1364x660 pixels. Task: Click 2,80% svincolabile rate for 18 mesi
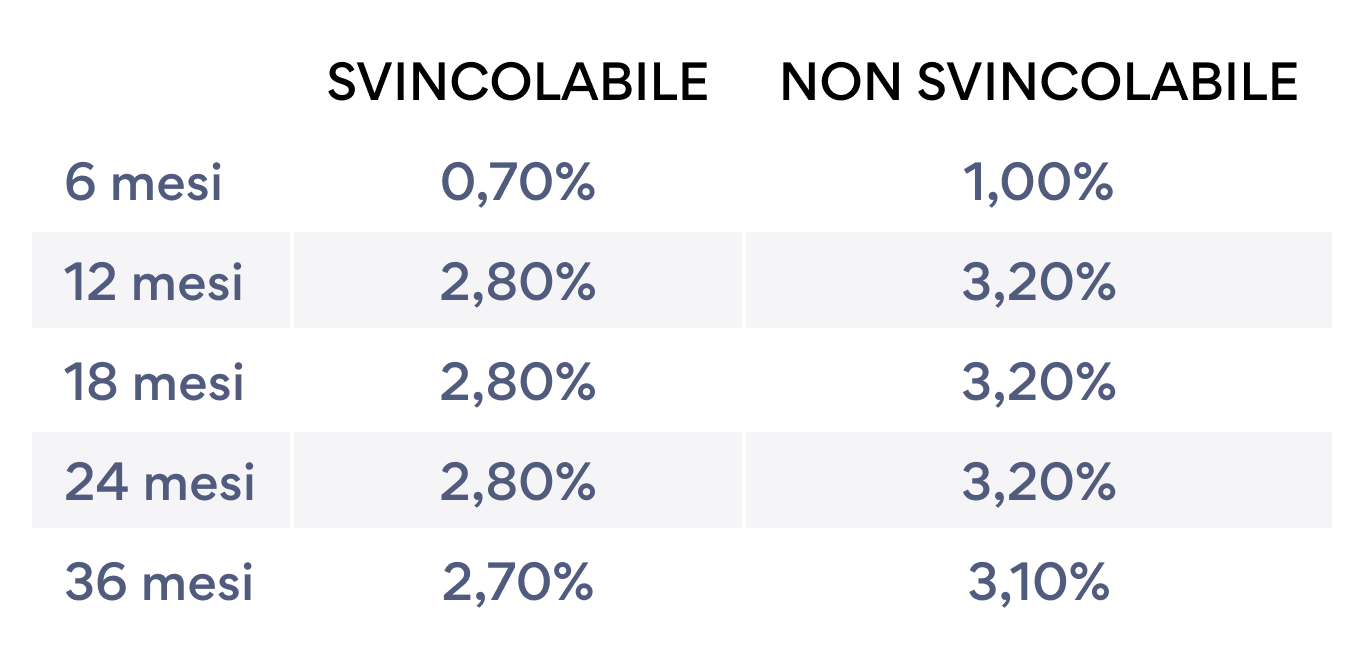click(518, 384)
